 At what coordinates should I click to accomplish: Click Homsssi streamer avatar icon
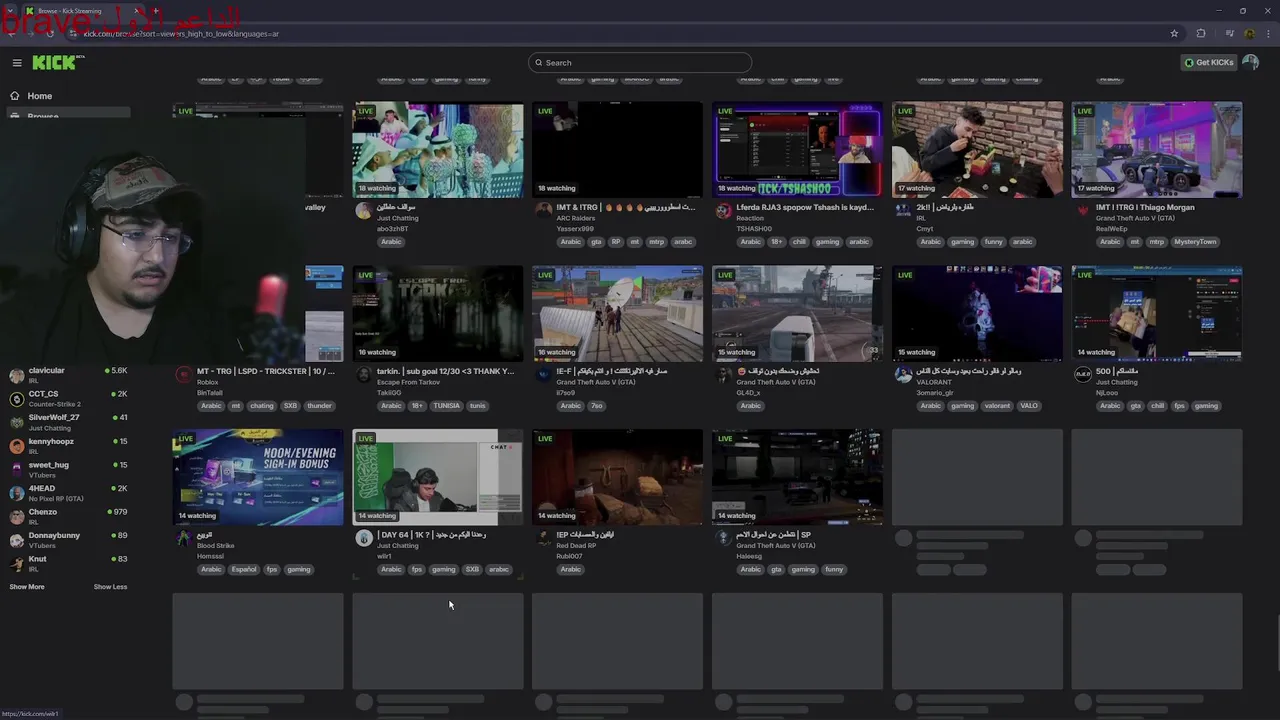pyautogui.click(x=183, y=538)
